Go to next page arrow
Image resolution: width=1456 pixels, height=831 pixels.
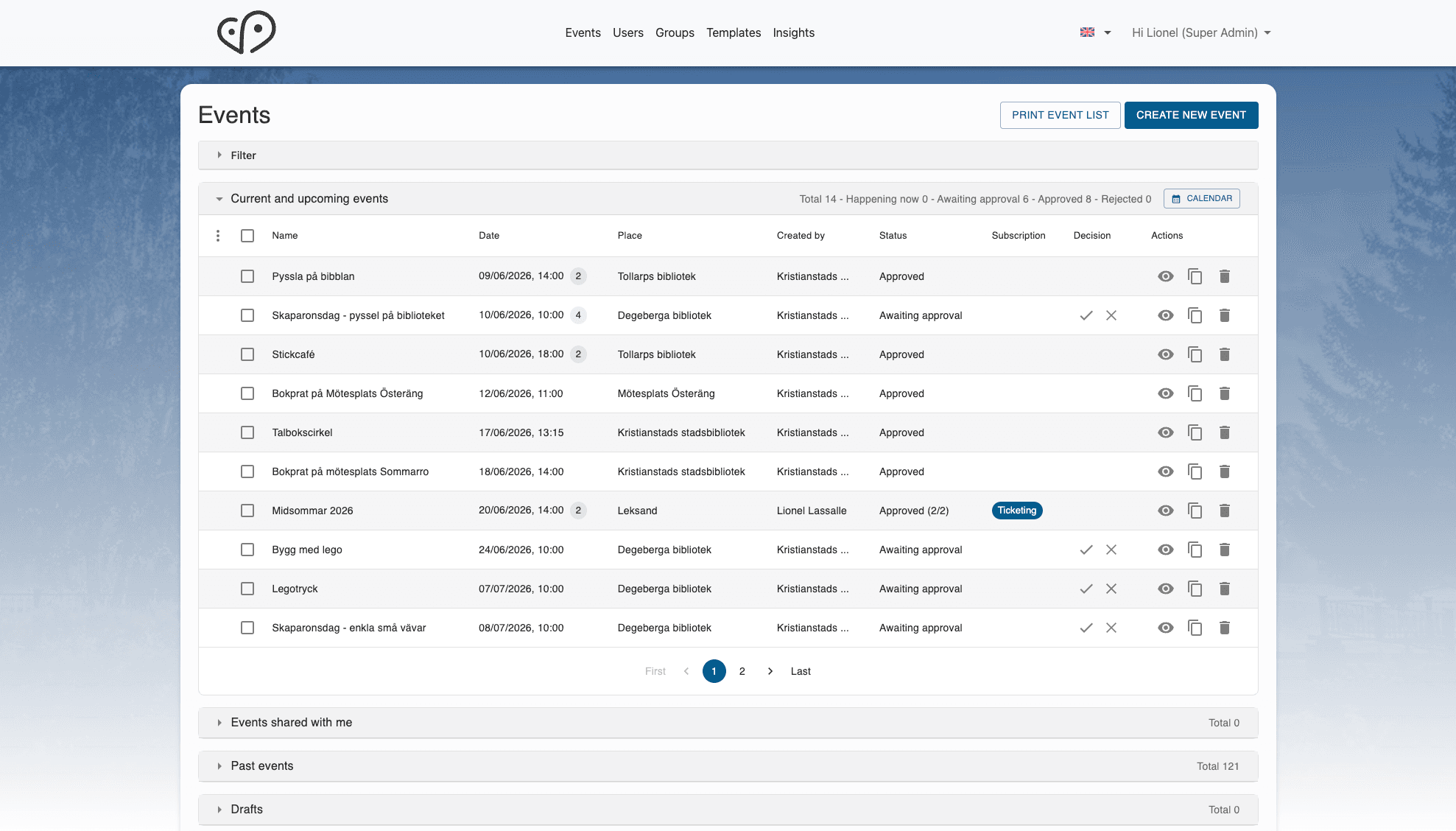click(x=770, y=671)
